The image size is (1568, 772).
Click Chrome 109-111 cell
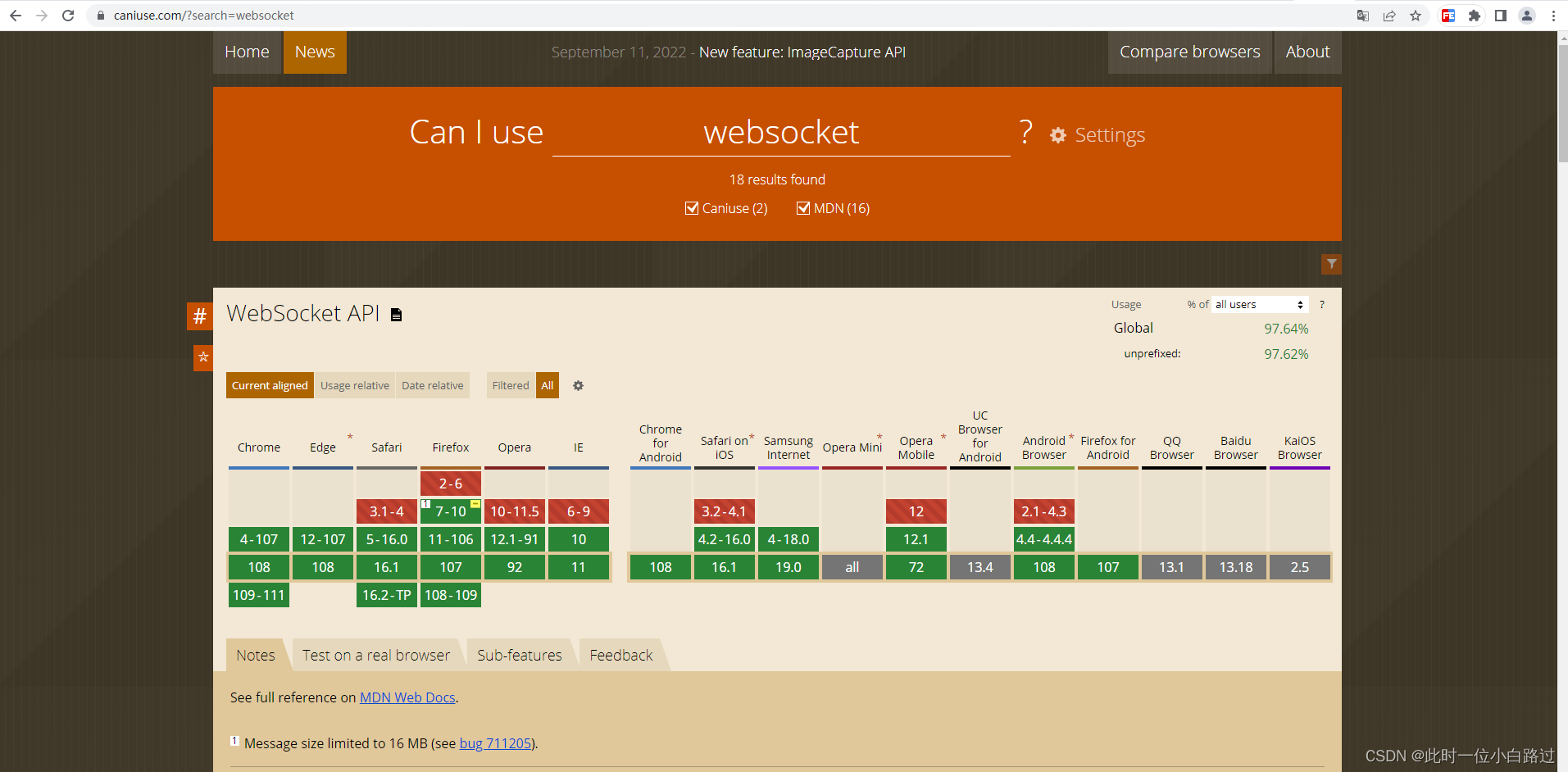click(259, 595)
